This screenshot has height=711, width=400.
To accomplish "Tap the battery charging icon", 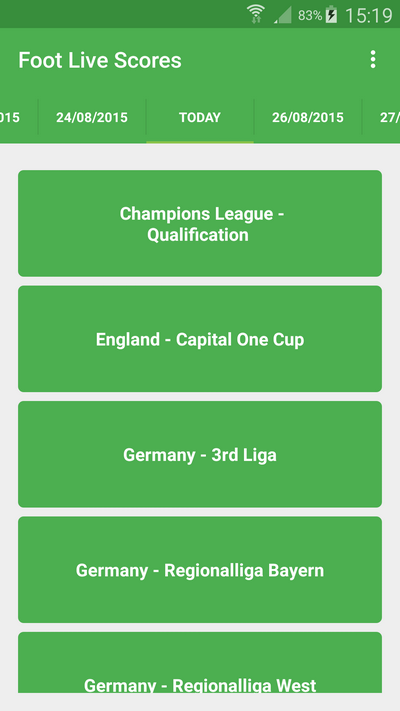I will (332, 15).
